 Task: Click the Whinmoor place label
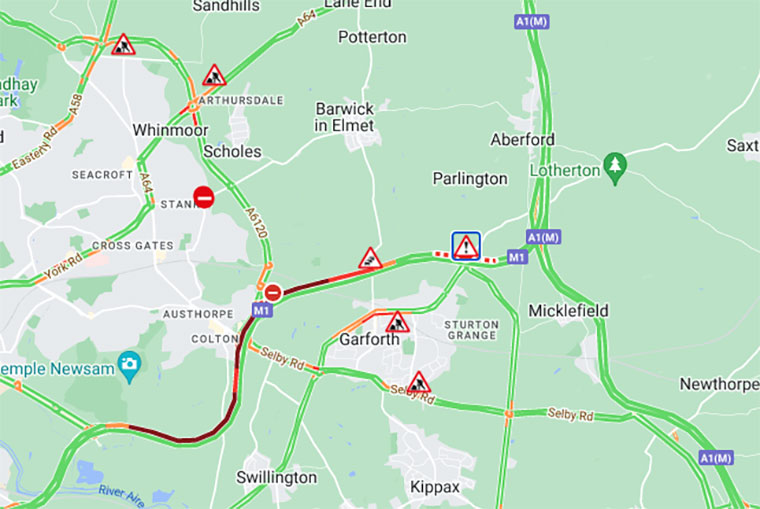coord(170,130)
